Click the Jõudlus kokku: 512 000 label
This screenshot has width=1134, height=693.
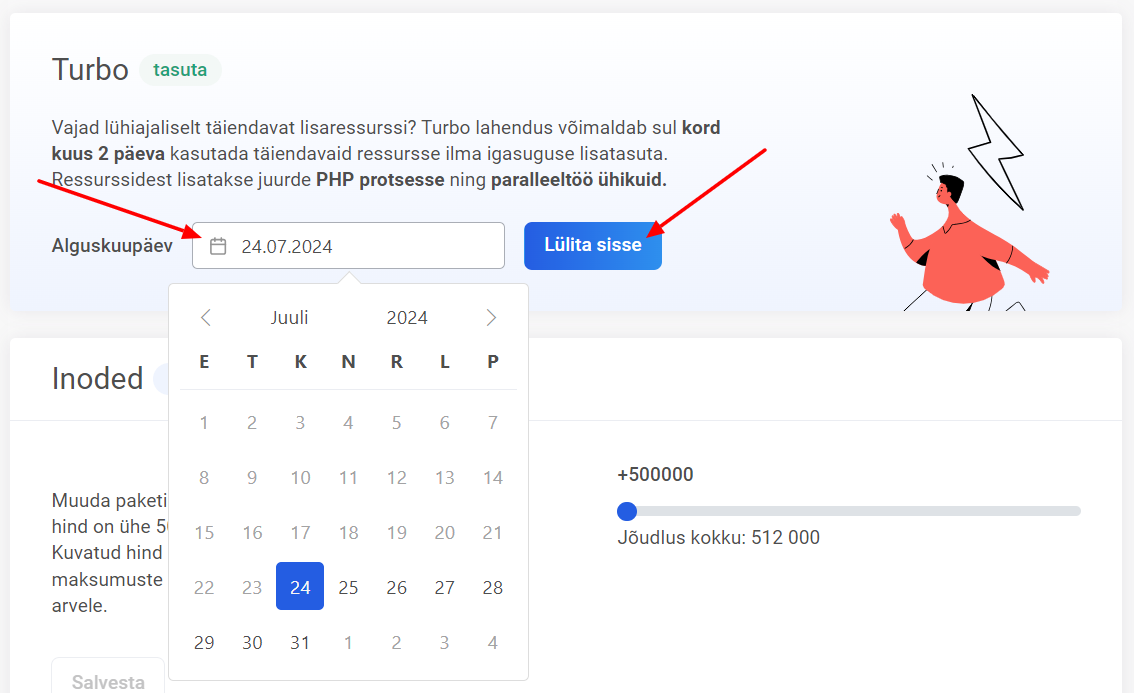coord(719,537)
